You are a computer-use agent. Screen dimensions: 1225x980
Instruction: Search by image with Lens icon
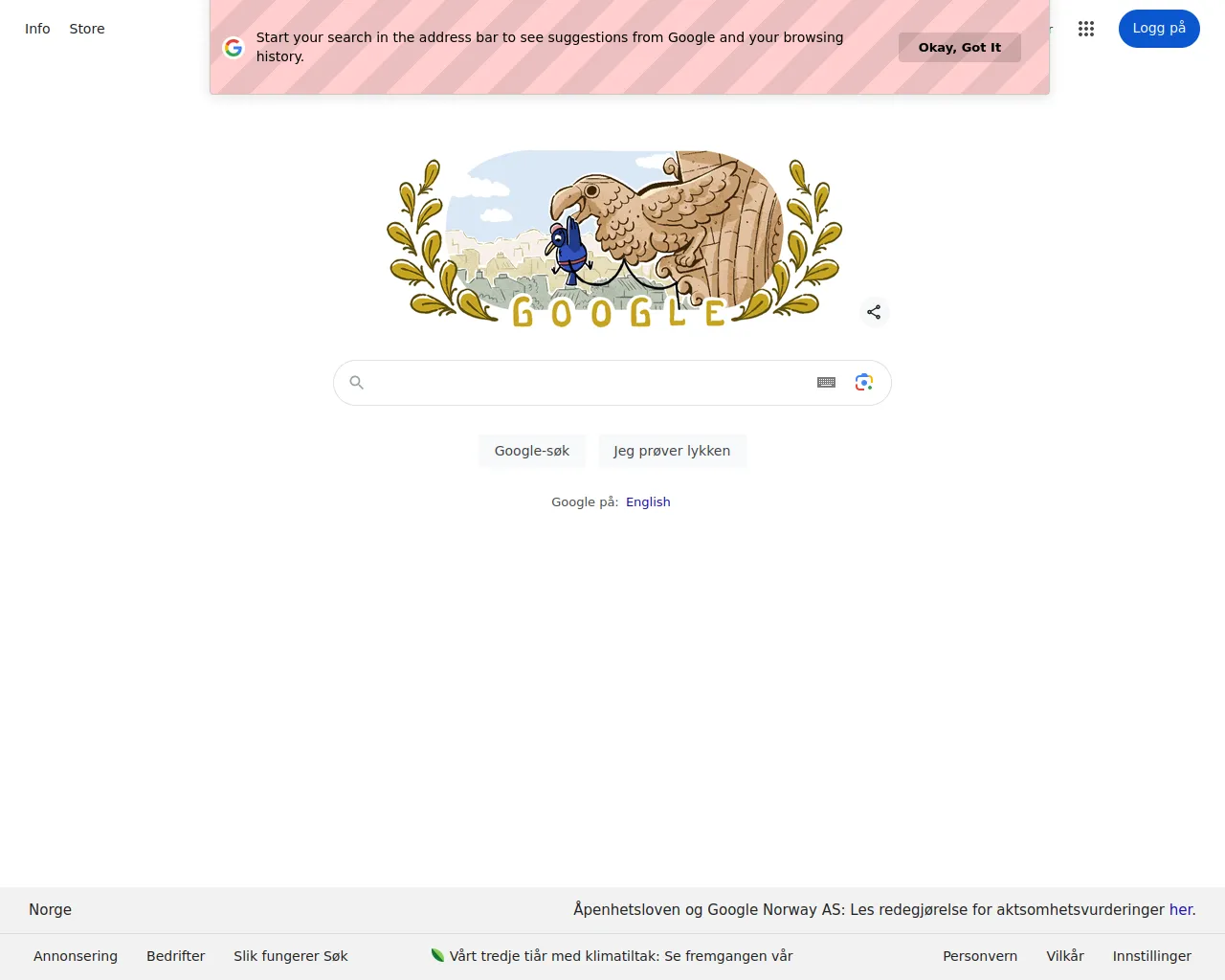point(864,383)
